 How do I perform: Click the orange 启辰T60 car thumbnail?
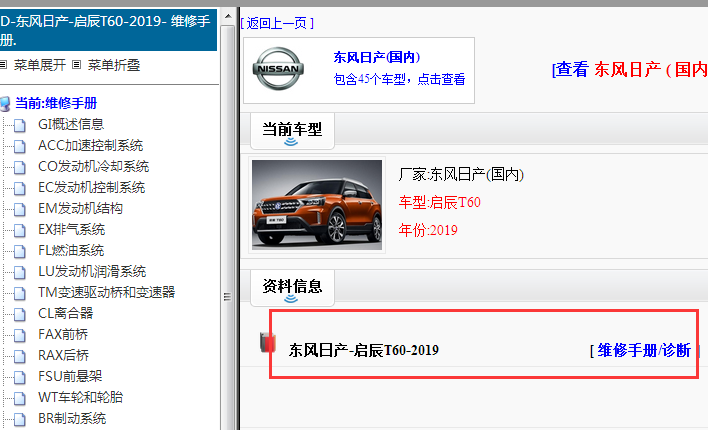point(317,205)
